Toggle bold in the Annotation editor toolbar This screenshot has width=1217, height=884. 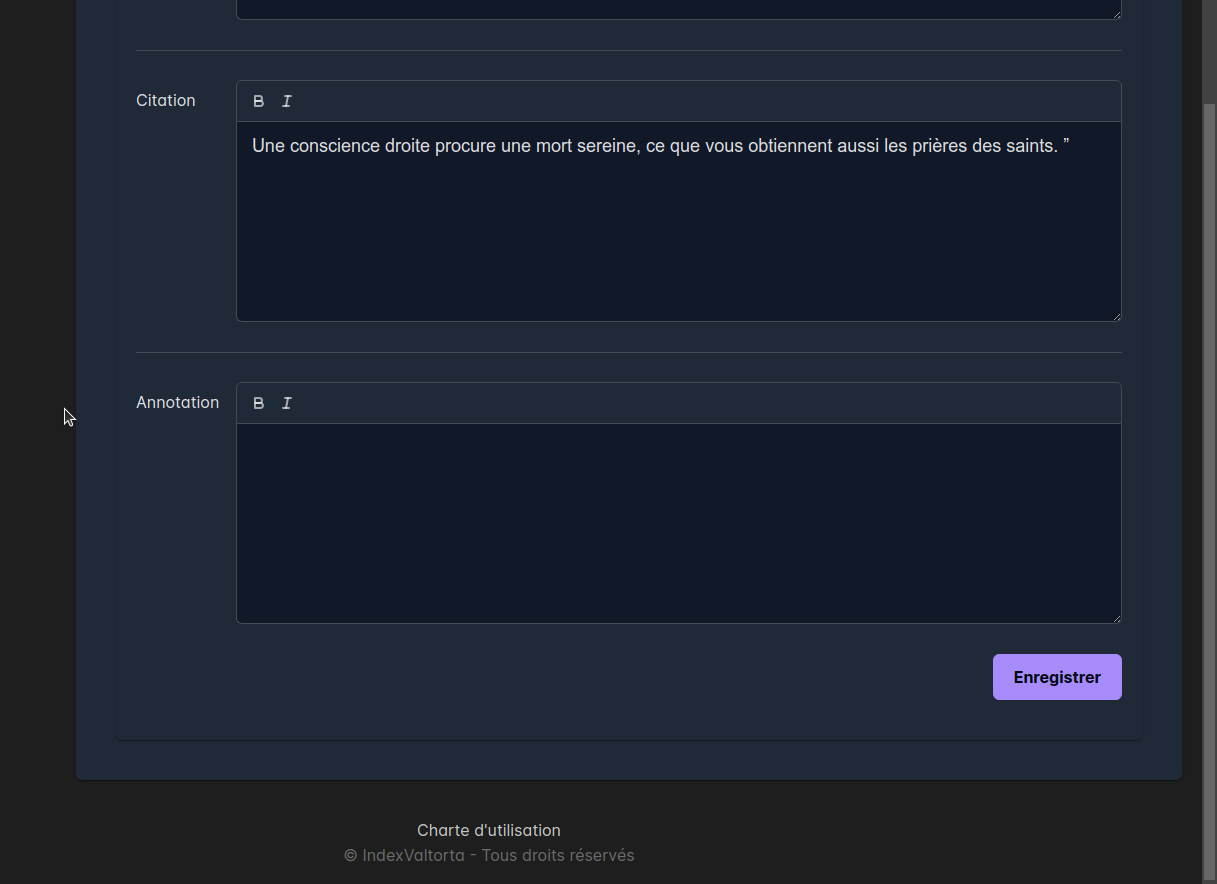tap(259, 403)
